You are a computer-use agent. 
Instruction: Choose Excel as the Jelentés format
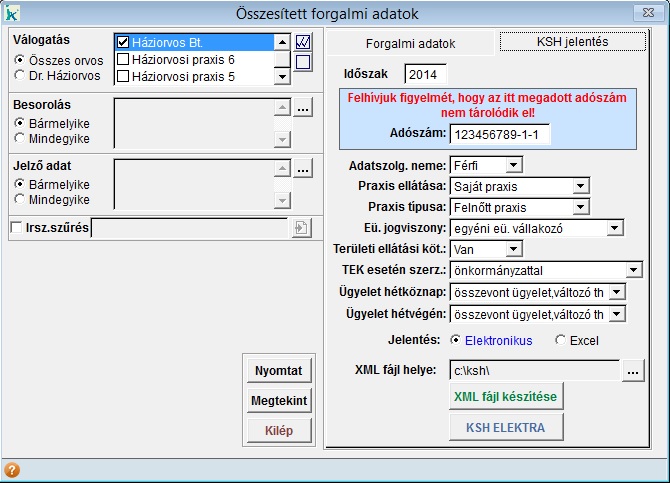pos(560,341)
